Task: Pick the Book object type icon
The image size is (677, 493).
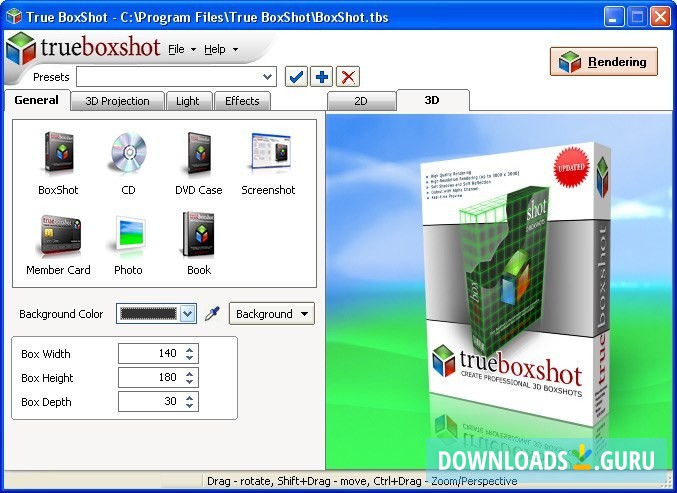Action: 199,234
